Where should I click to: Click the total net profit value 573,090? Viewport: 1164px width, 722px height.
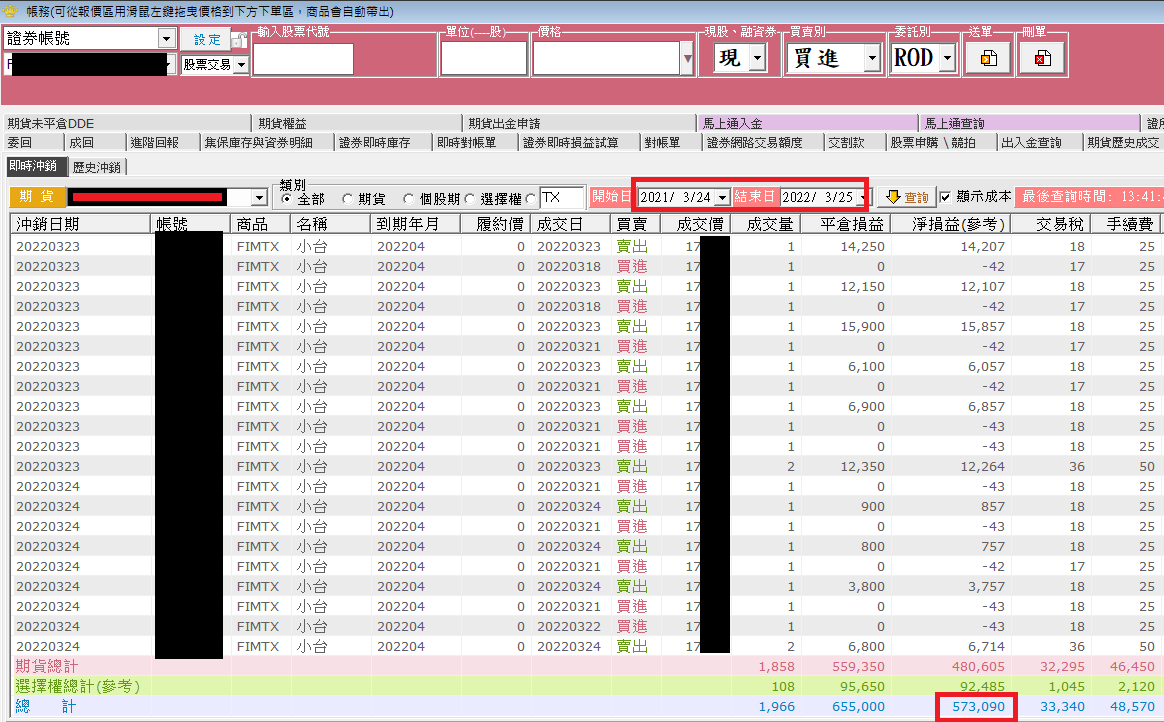click(x=978, y=706)
